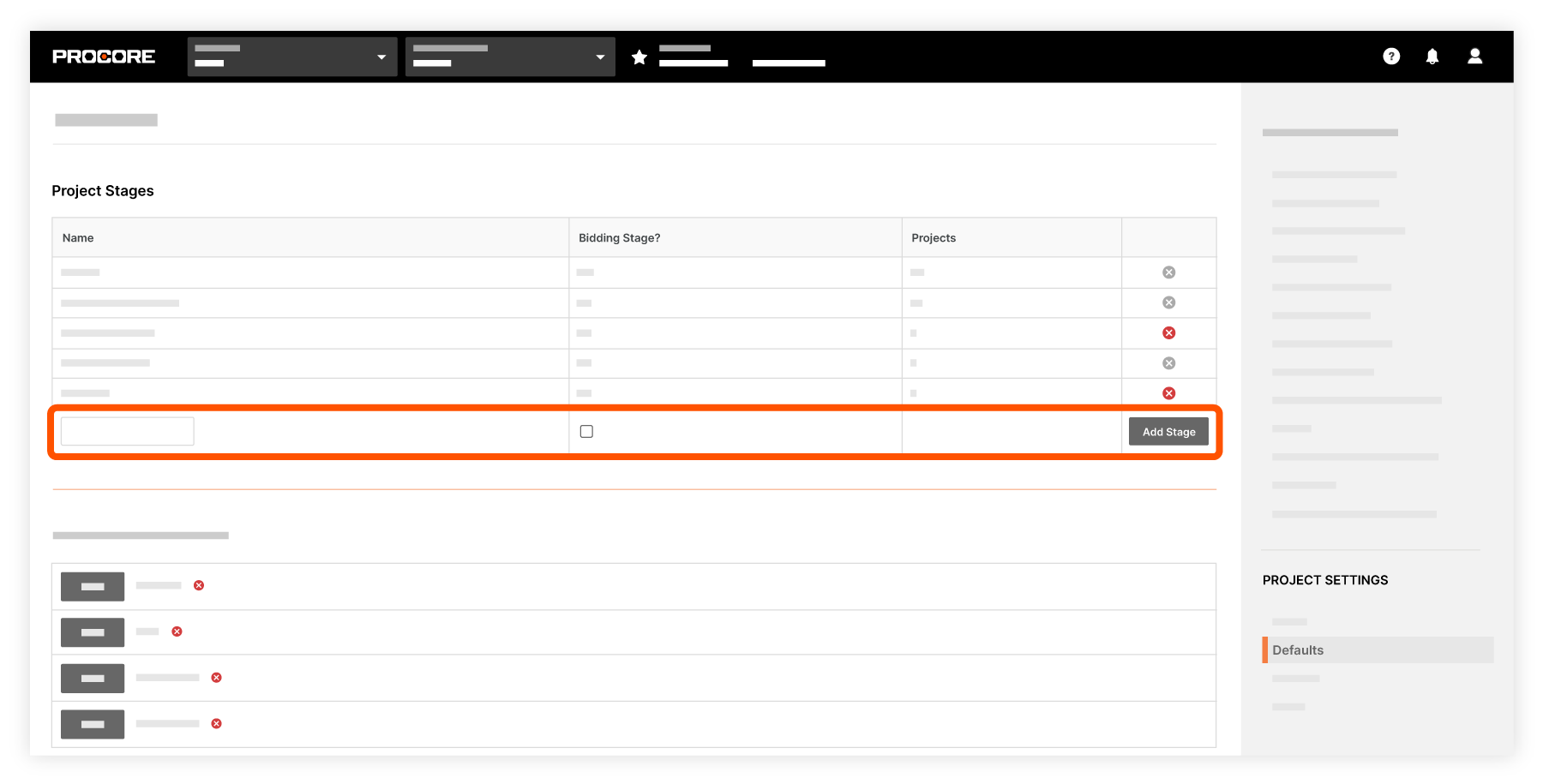This screenshot has height=784, width=1543.
Task: Expand the second header dropdown menu
Action: (509, 56)
